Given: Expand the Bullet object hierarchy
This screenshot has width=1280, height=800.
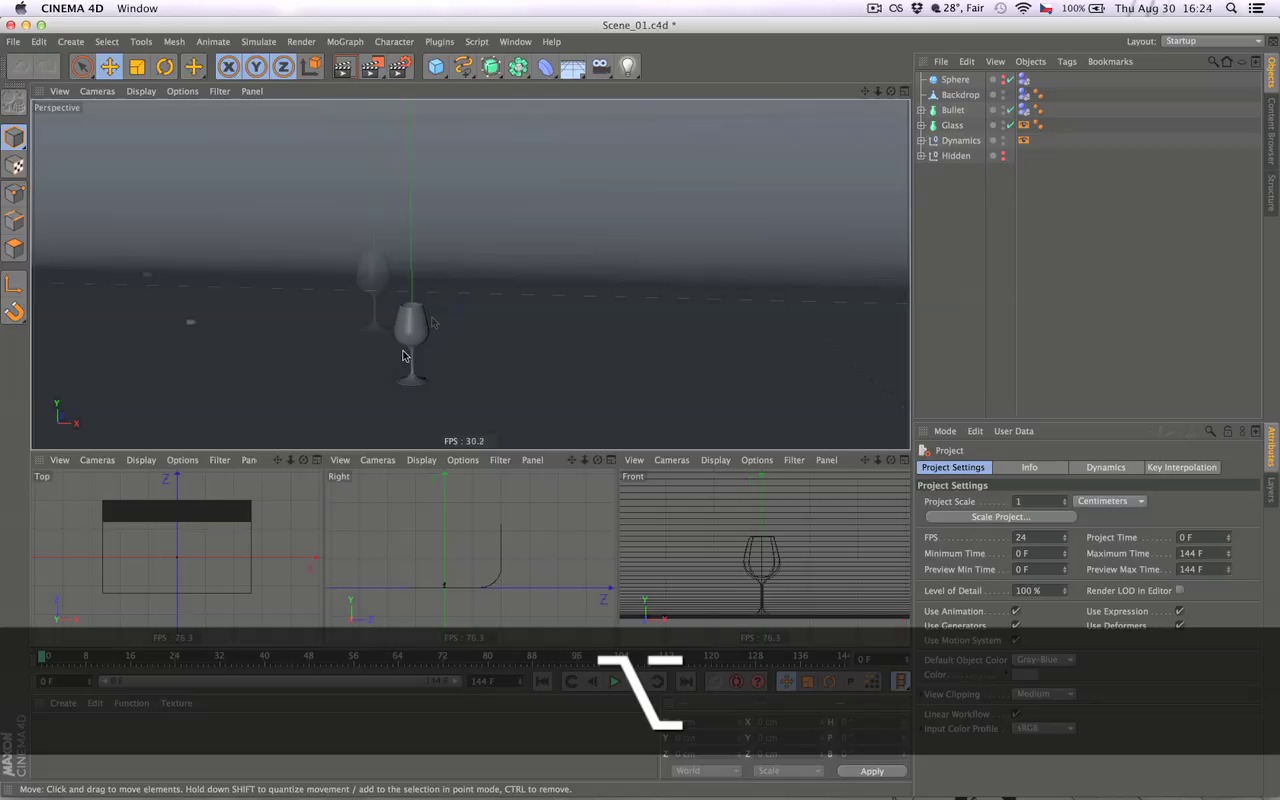Looking at the screenshot, I should tap(921, 110).
